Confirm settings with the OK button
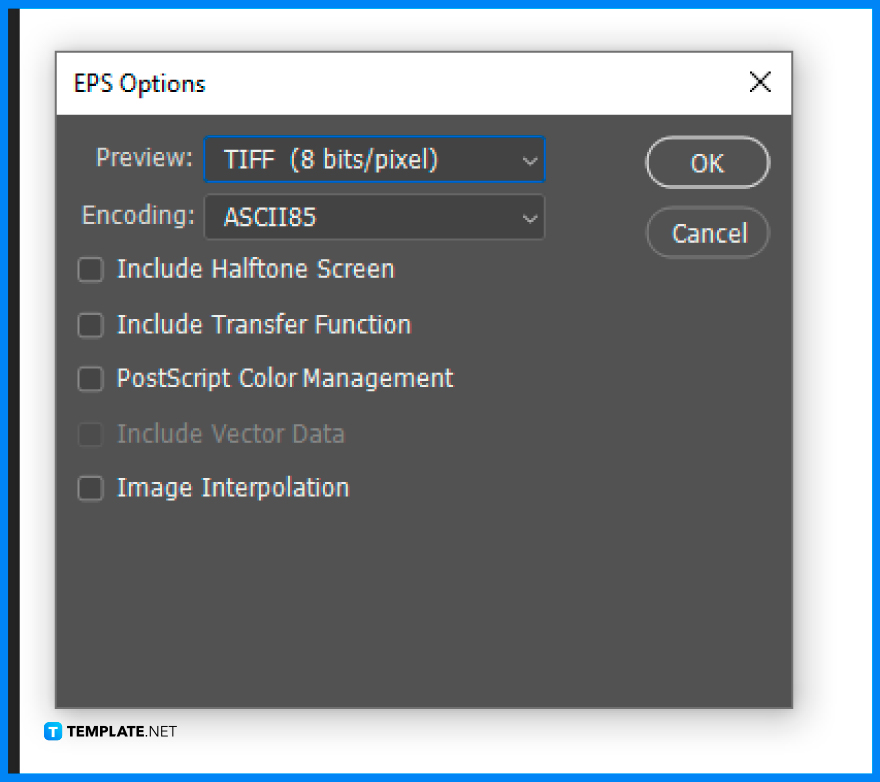 (x=707, y=162)
